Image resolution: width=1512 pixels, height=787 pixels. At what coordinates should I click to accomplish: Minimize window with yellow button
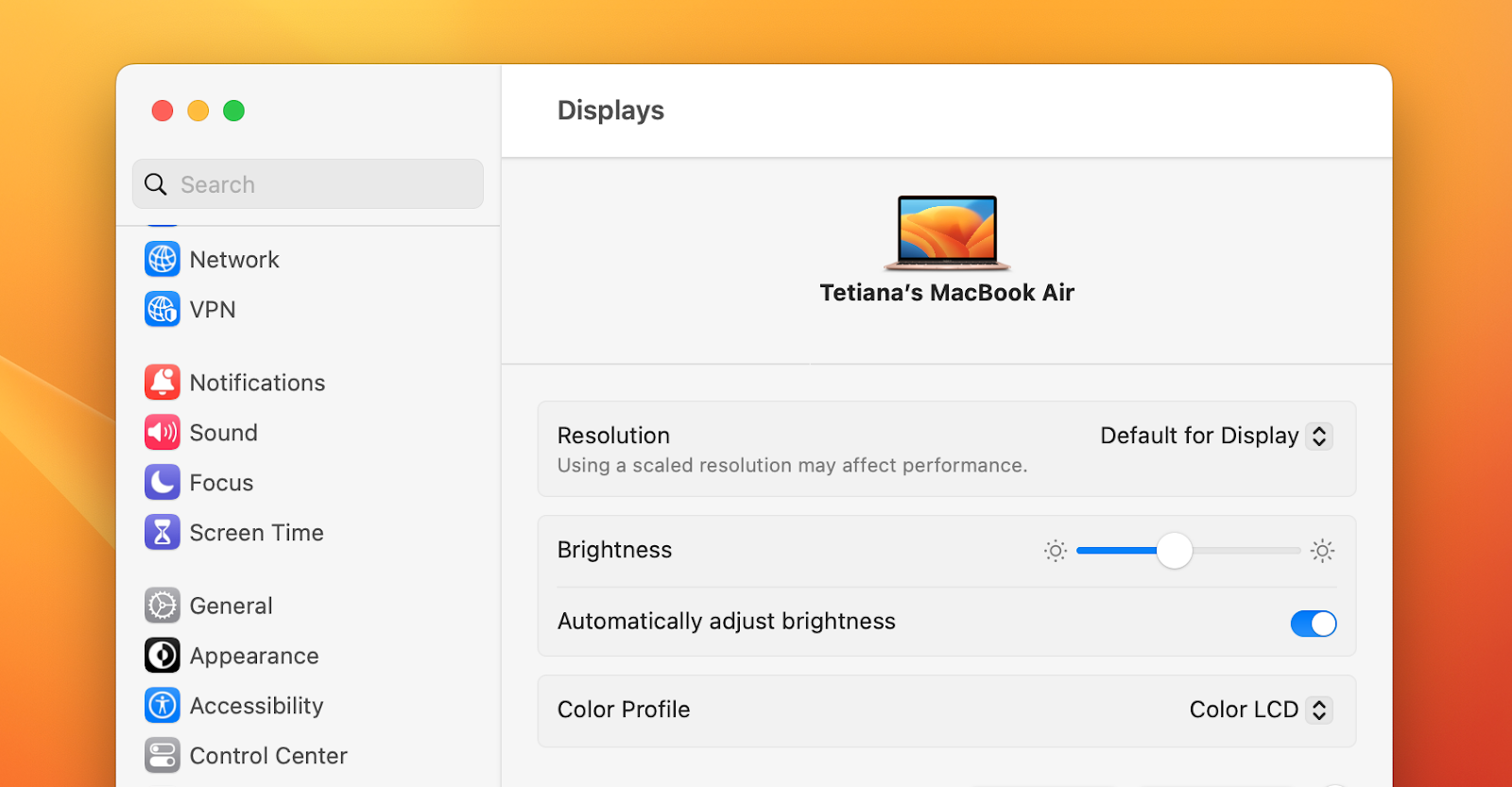coord(198,111)
